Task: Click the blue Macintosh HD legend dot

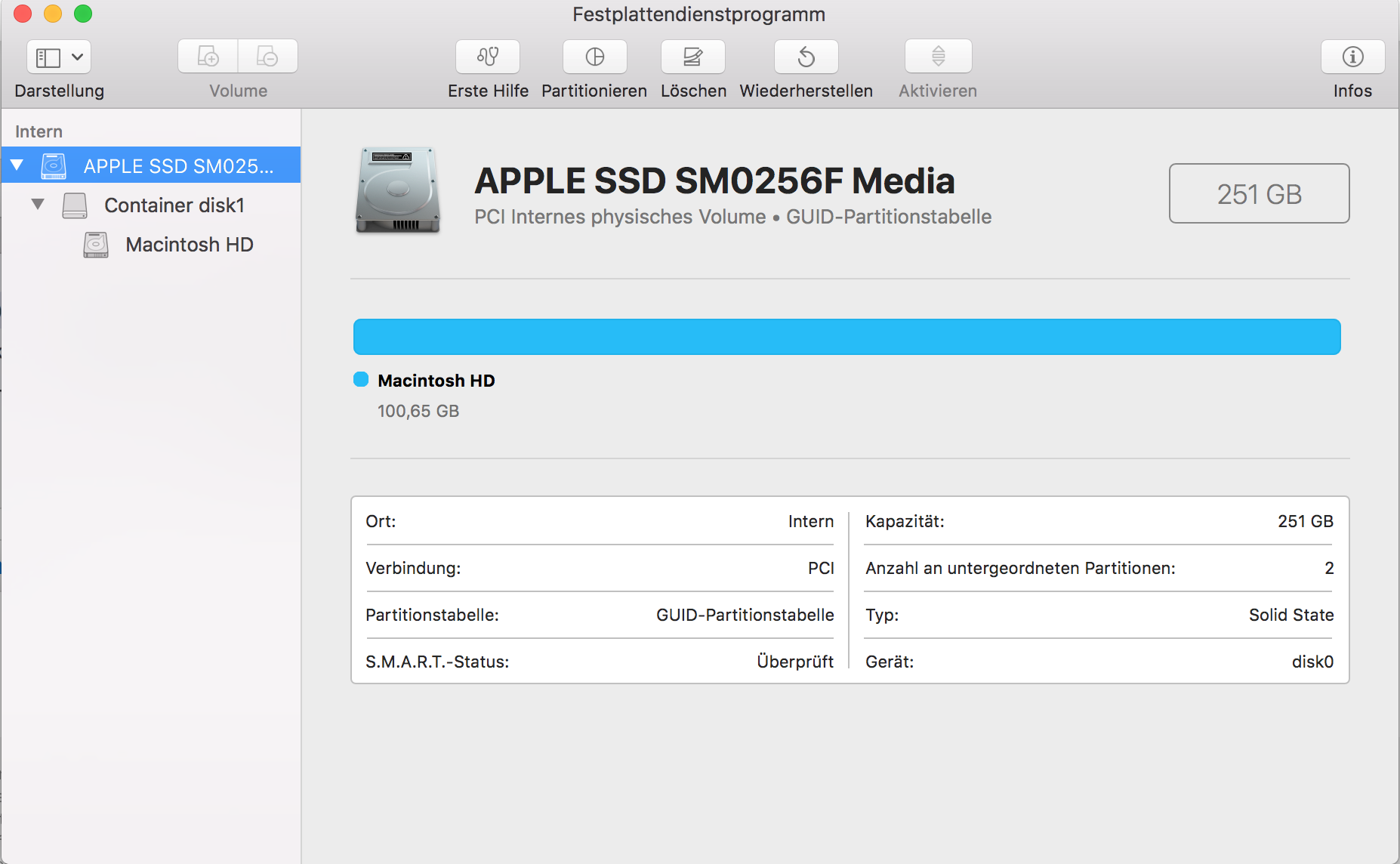Action: pos(361,380)
